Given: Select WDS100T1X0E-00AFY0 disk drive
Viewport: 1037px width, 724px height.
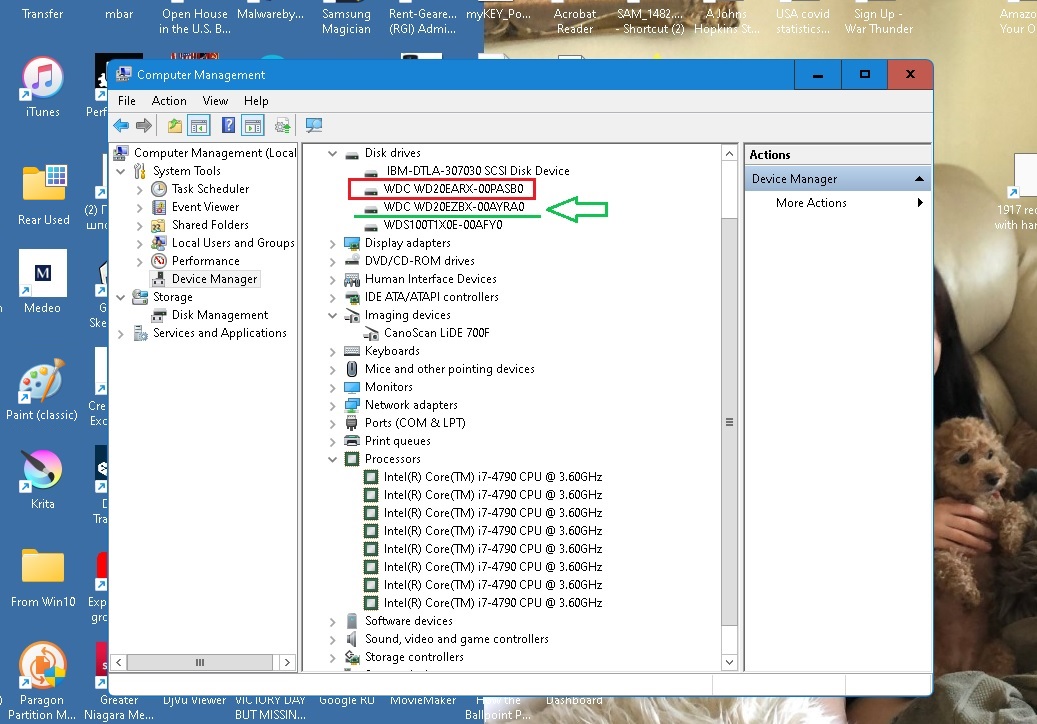Looking at the screenshot, I should (x=442, y=225).
